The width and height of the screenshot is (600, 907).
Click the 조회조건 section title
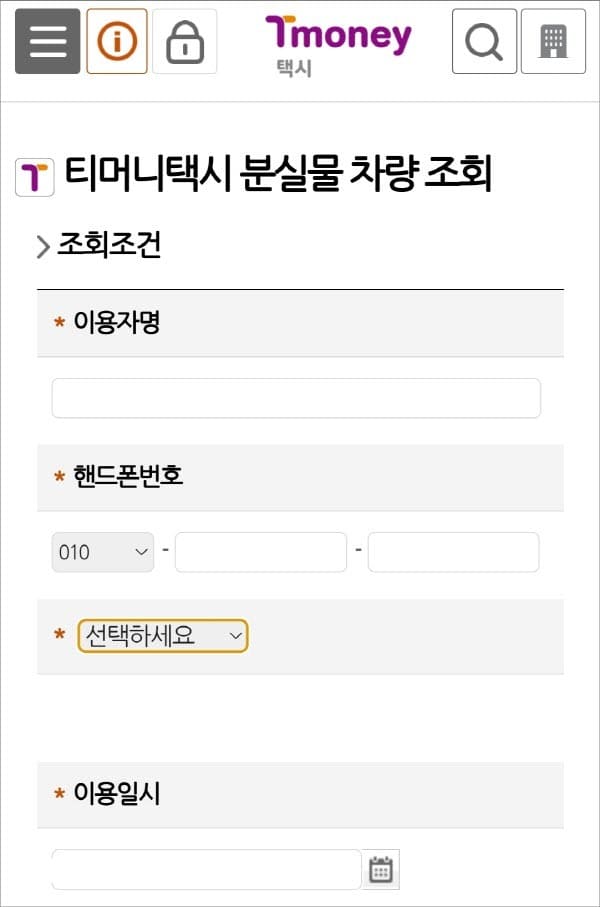point(109,245)
